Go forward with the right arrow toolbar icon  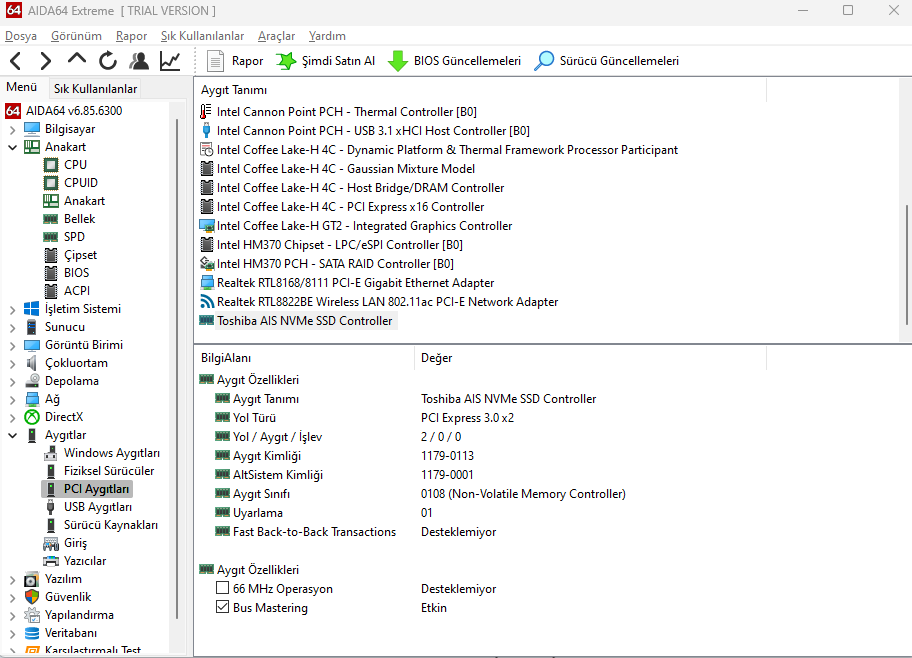[x=45, y=61]
